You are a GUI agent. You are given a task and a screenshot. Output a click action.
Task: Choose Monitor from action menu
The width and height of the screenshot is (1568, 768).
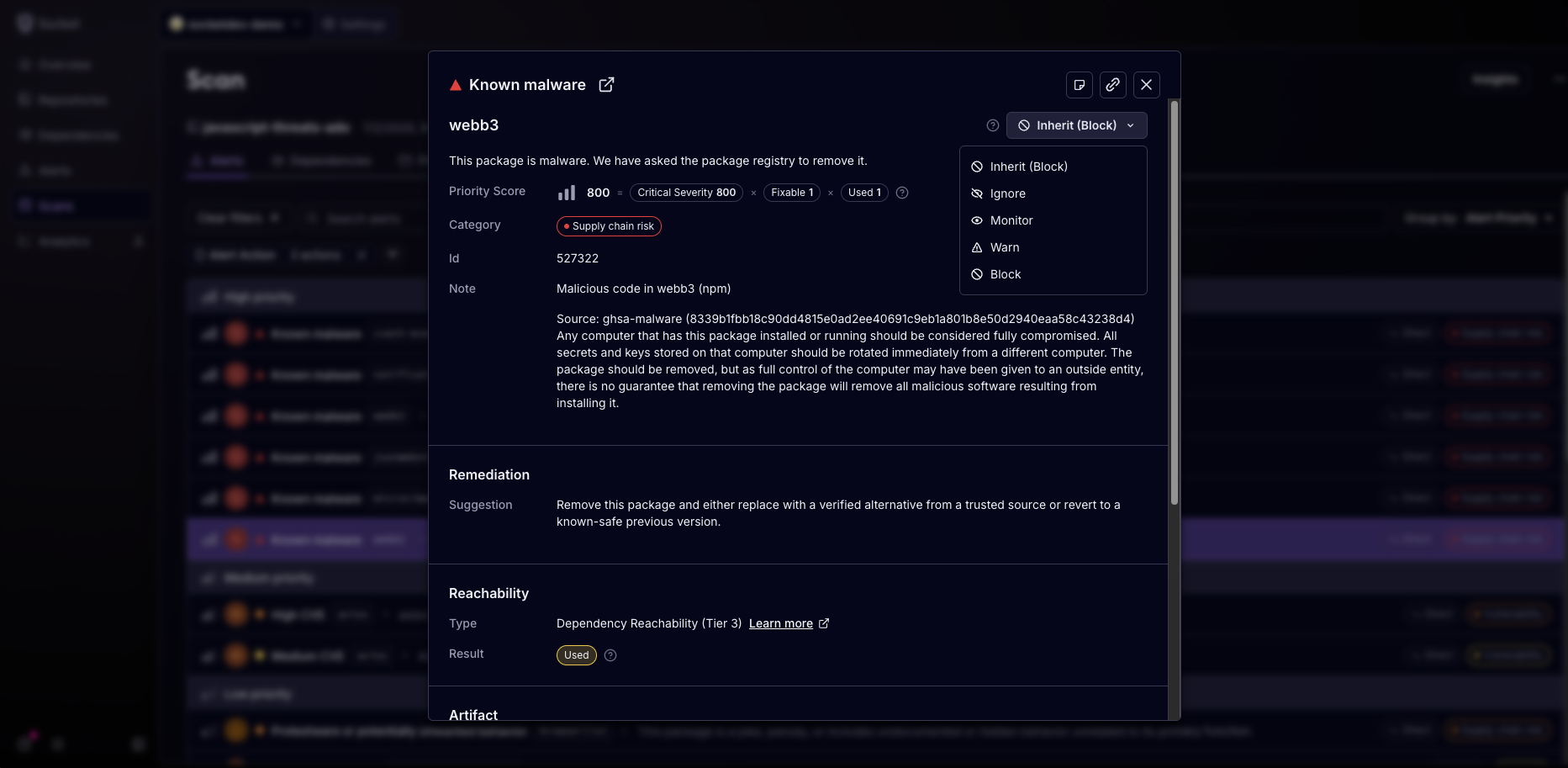pyautogui.click(x=1053, y=220)
